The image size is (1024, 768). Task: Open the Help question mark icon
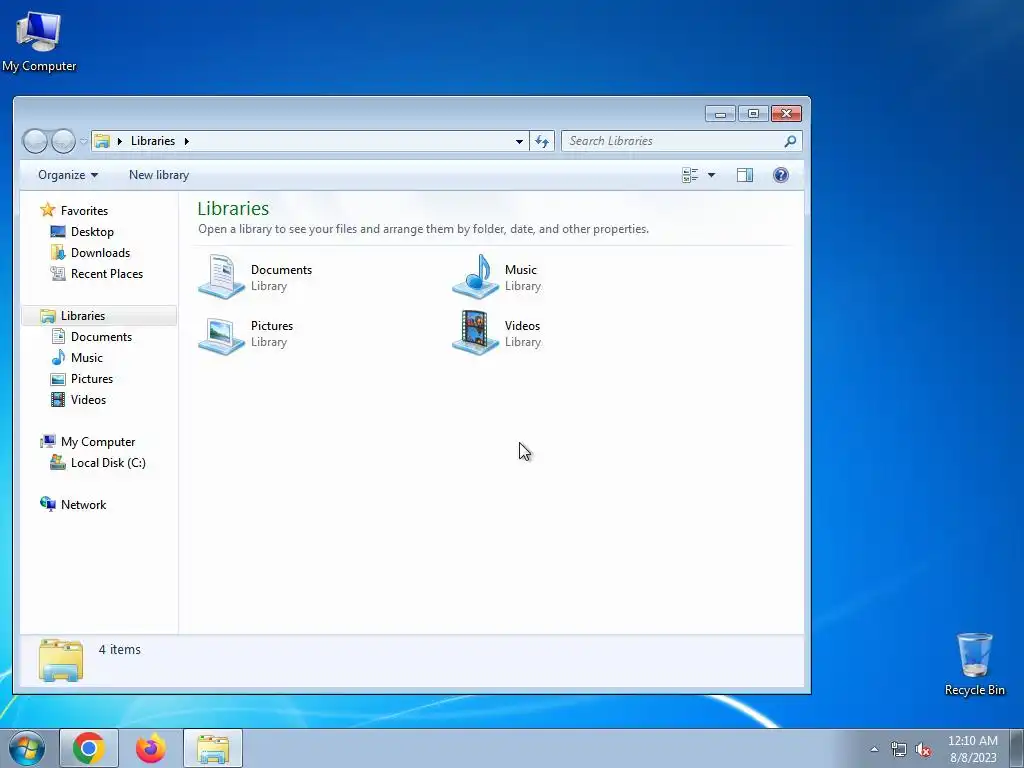pos(780,175)
